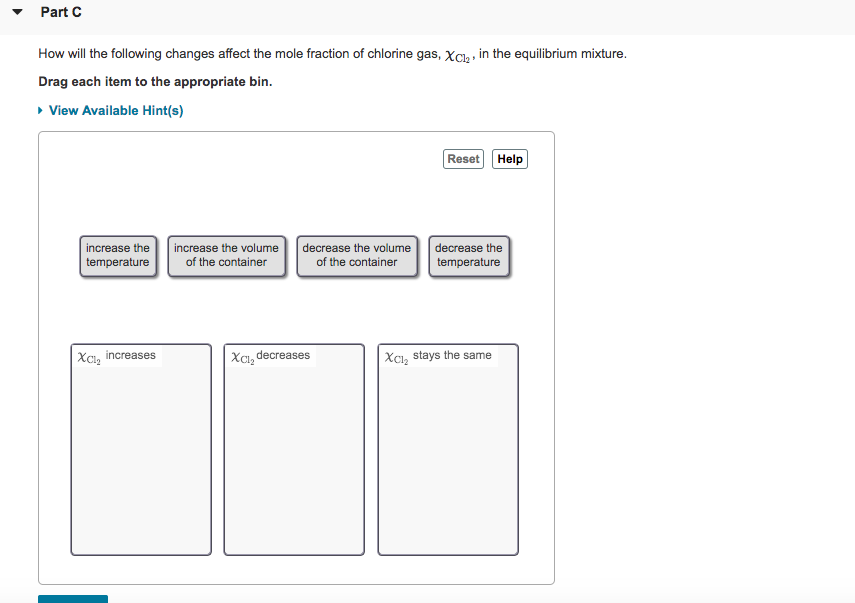Click empty space inside stays-the-same bin

coord(448,460)
